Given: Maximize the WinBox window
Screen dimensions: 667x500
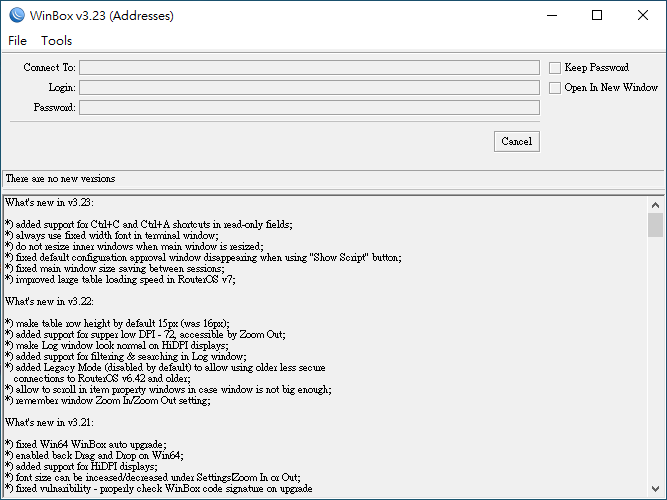Looking at the screenshot, I should pos(597,15).
